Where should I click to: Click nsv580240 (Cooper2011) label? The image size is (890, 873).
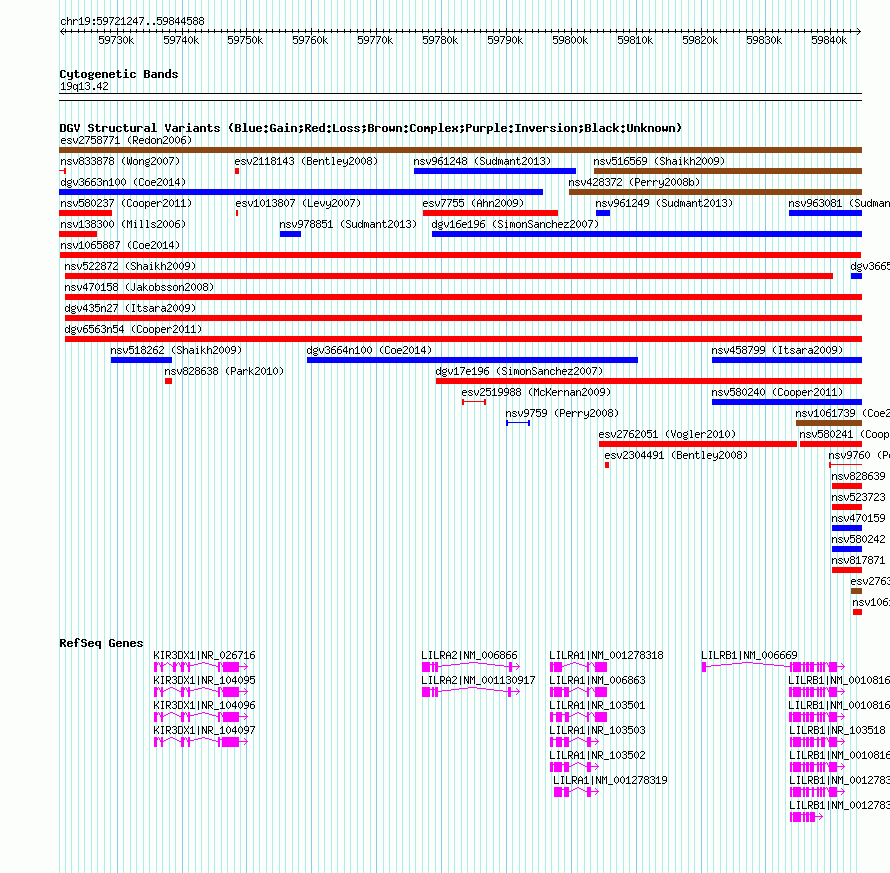(777, 392)
